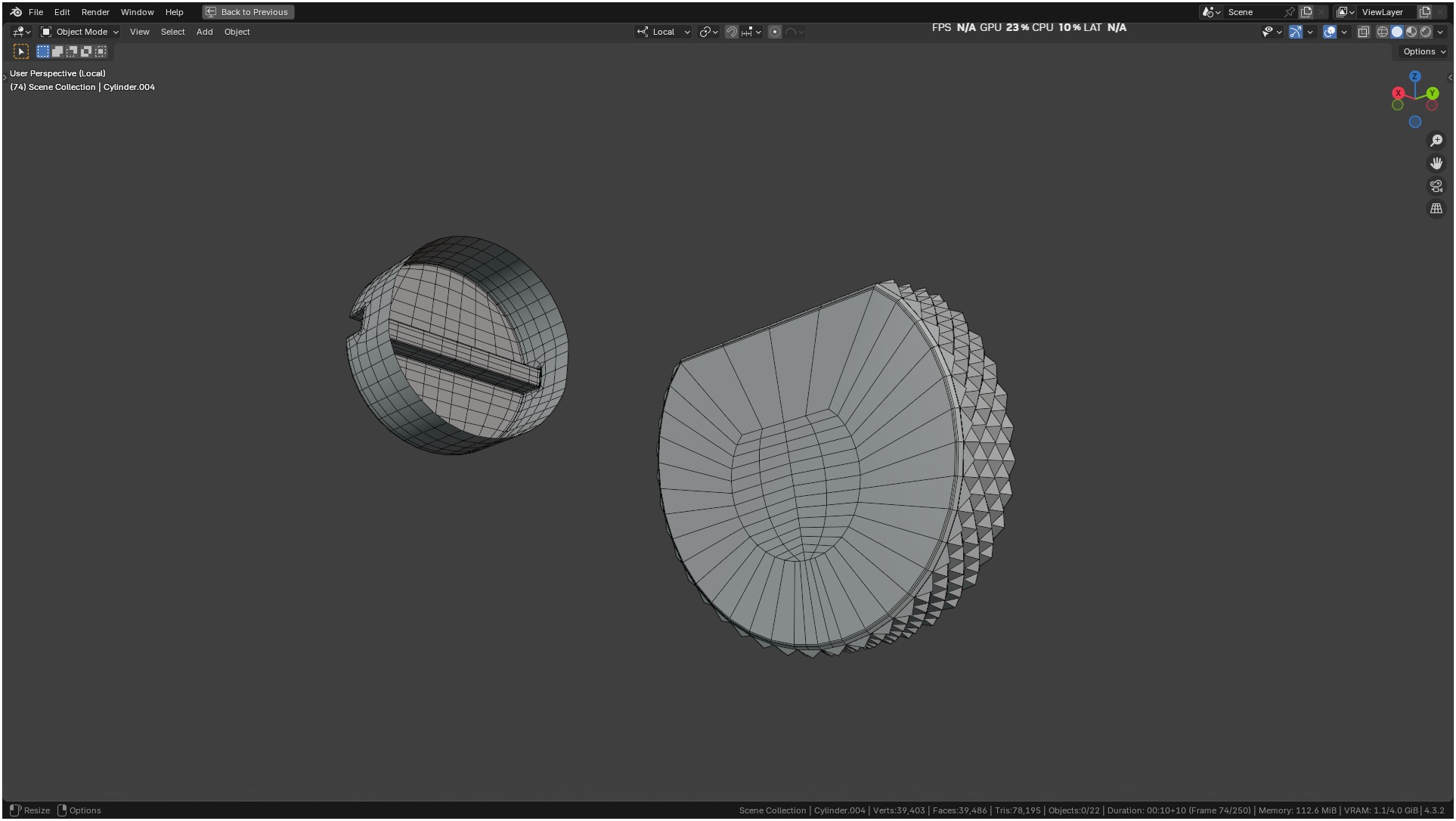Select rendered viewport shading
The image size is (1456, 821).
[x=1426, y=32]
